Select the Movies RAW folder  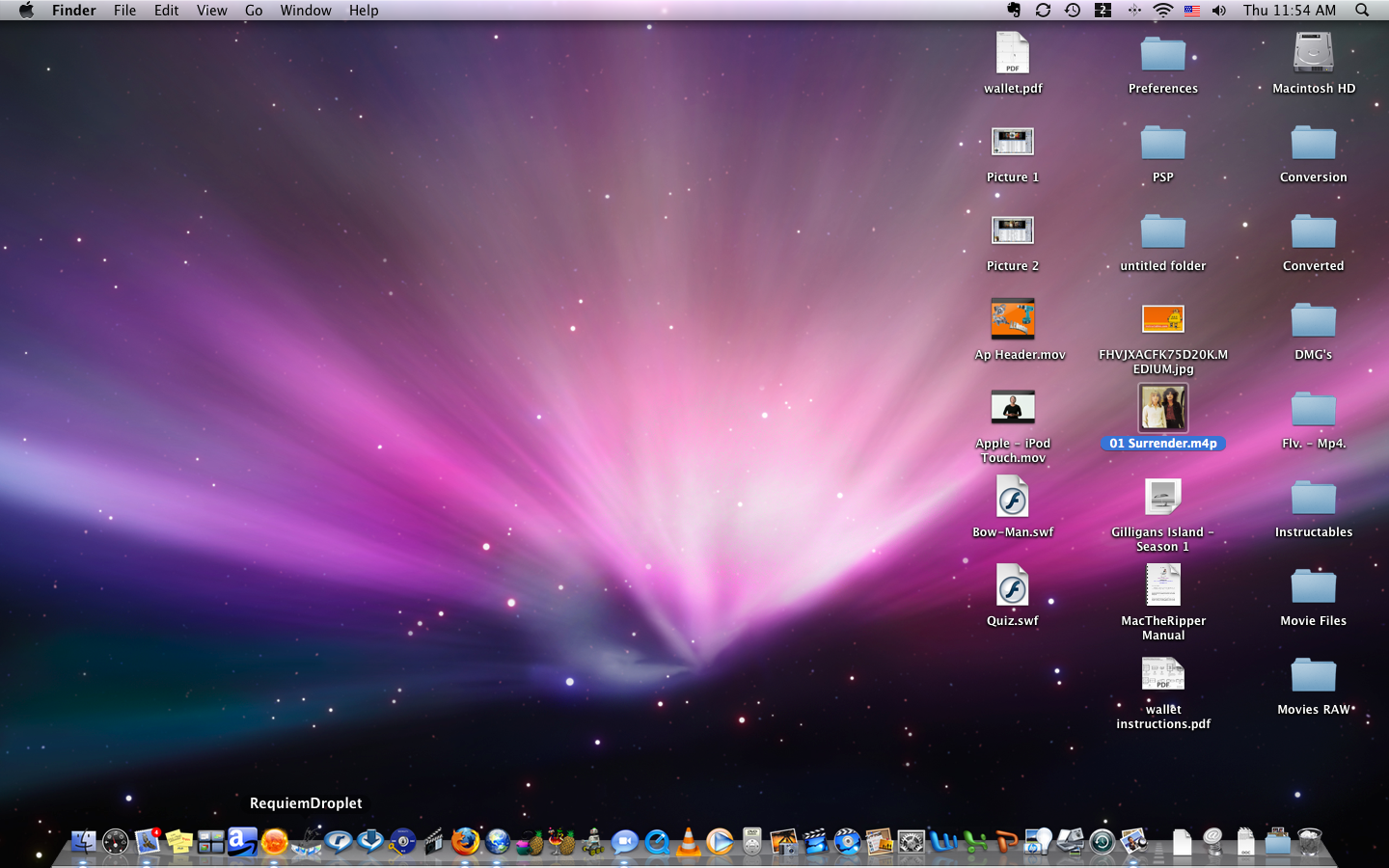pyautogui.click(x=1314, y=675)
